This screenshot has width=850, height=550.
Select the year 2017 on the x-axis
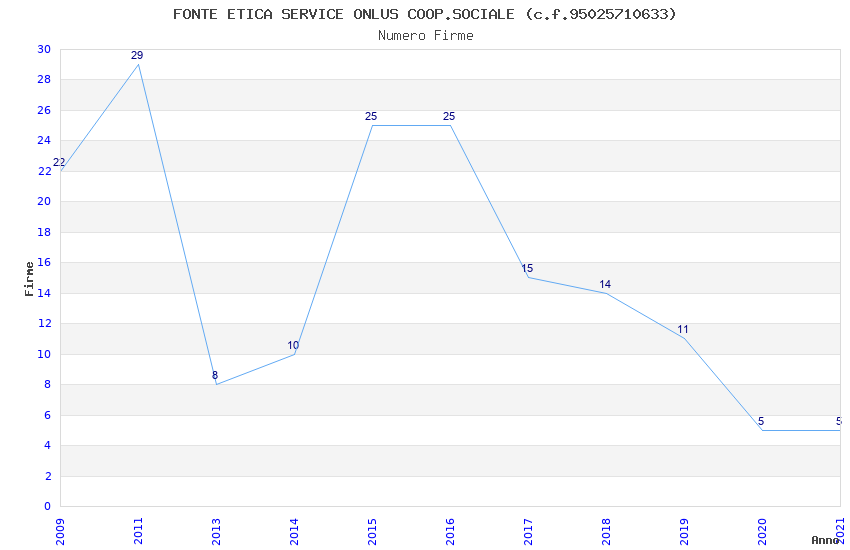pos(529,532)
